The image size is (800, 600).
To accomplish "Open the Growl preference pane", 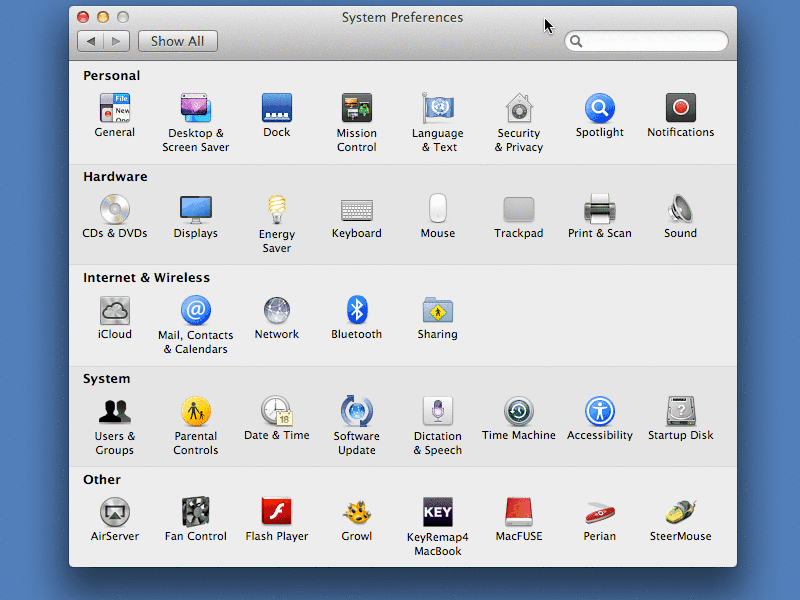I will 357,513.
